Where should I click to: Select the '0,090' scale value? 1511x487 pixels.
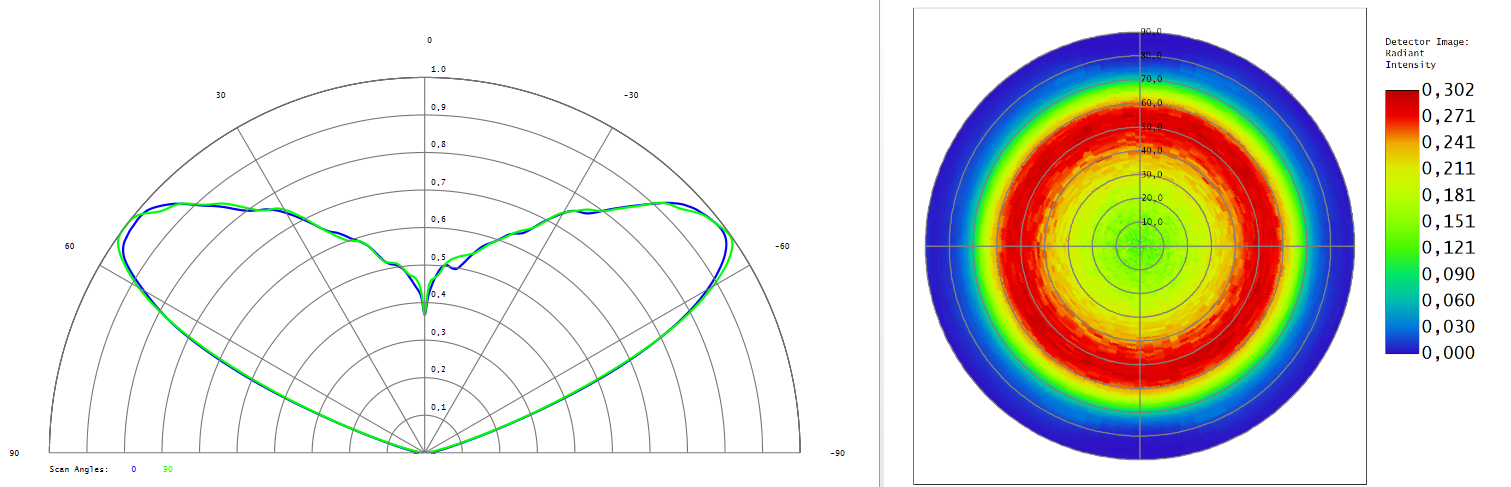click(x=1450, y=274)
